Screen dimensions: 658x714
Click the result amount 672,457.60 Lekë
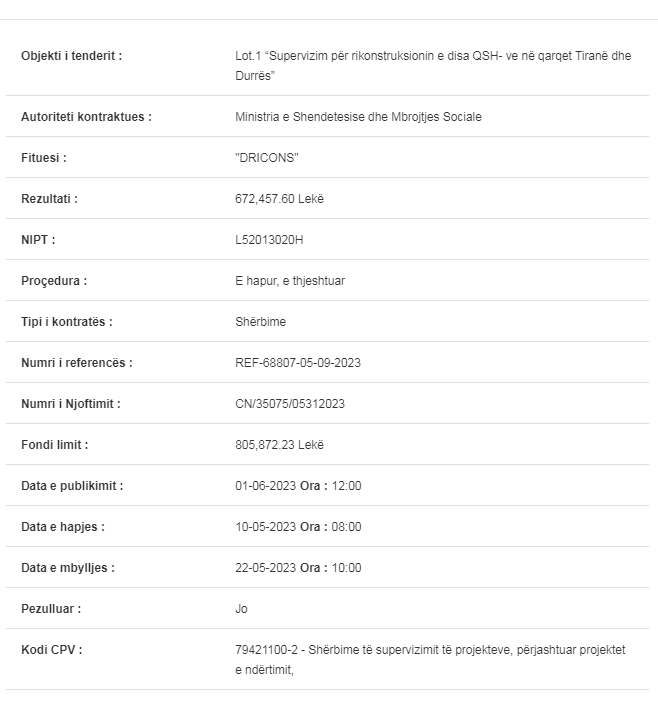point(279,199)
